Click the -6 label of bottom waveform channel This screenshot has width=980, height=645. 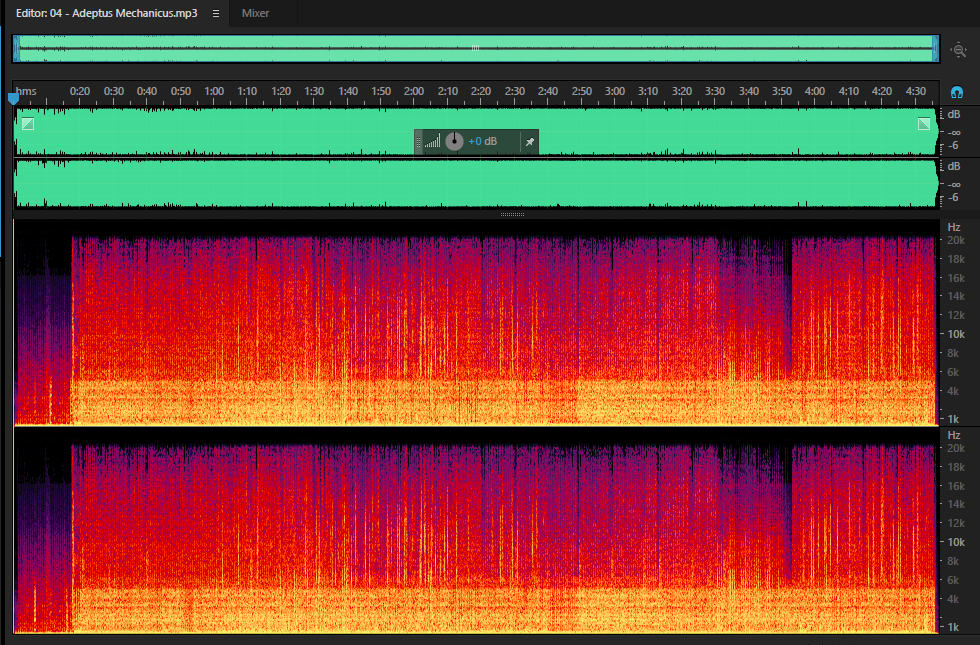tap(953, 198)
